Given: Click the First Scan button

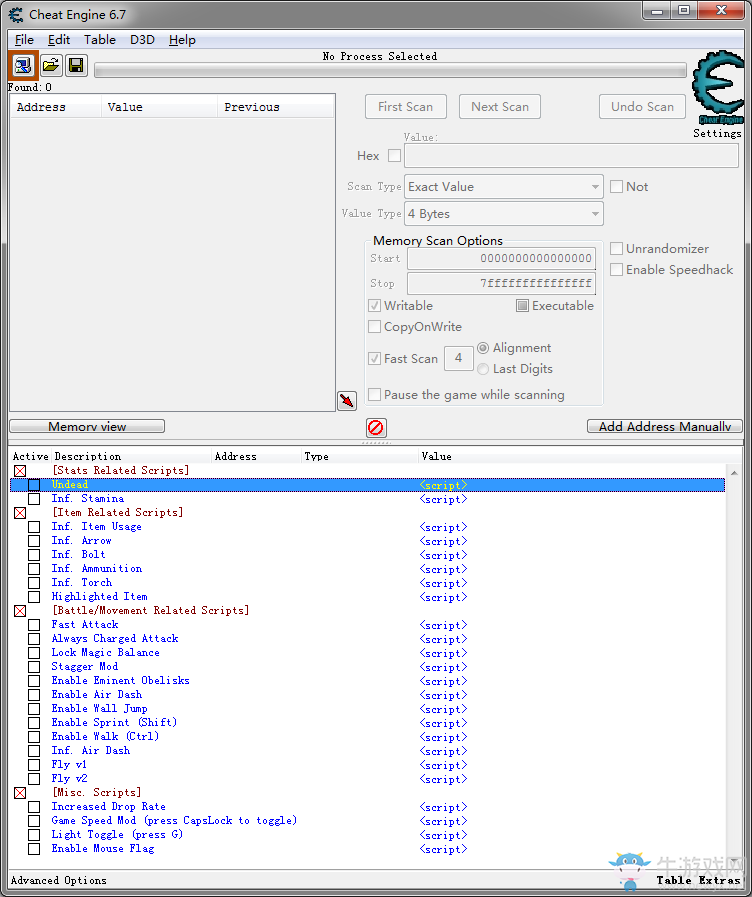Looking at the screenshot, I should point(405,106).
